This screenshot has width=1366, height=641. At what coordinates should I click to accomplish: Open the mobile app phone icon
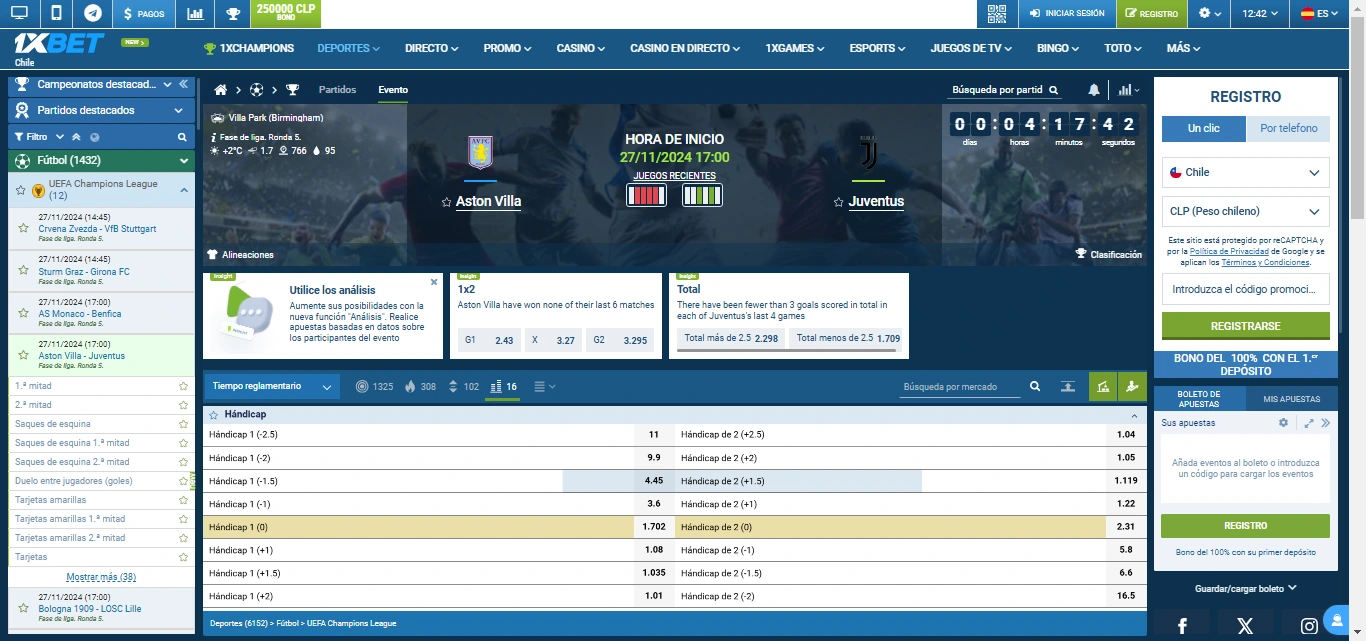56,14
